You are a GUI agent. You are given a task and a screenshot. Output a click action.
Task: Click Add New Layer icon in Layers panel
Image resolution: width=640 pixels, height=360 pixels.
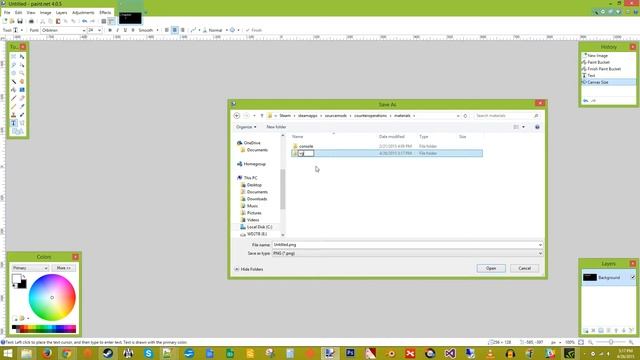point(586,330)
